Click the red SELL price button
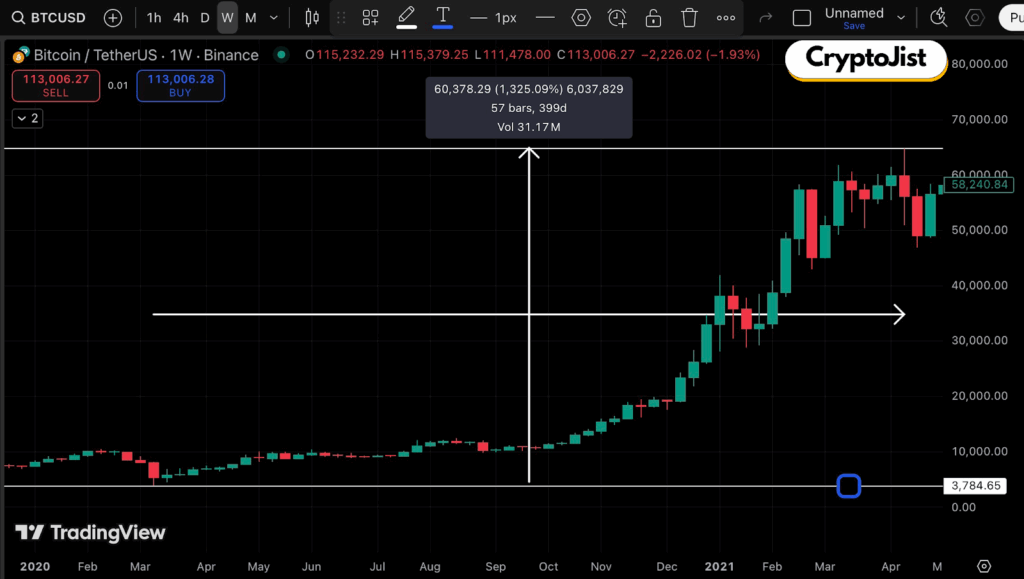 click(x=56, y=86)
